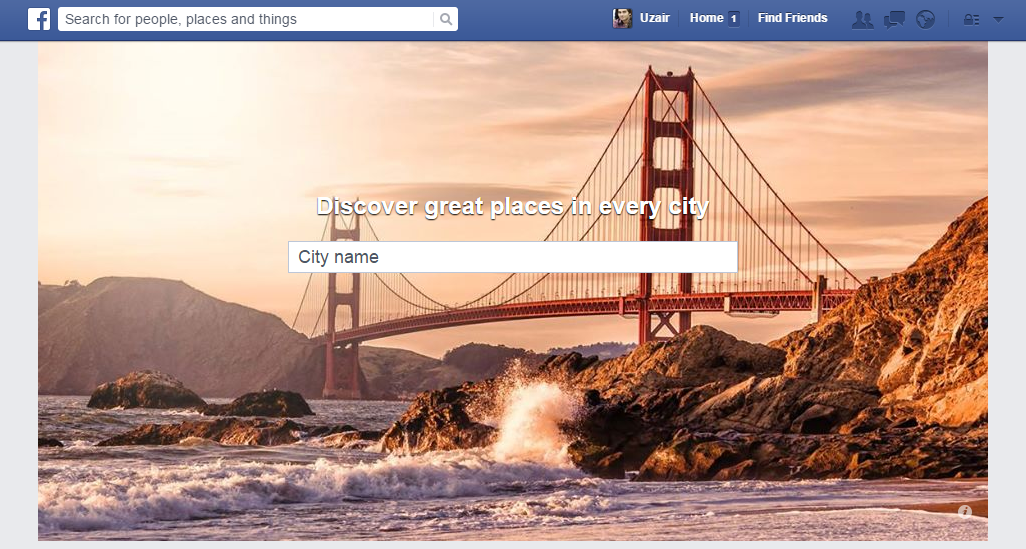
Task: Open the friend requests icon
Action: [x=862, y=19]
